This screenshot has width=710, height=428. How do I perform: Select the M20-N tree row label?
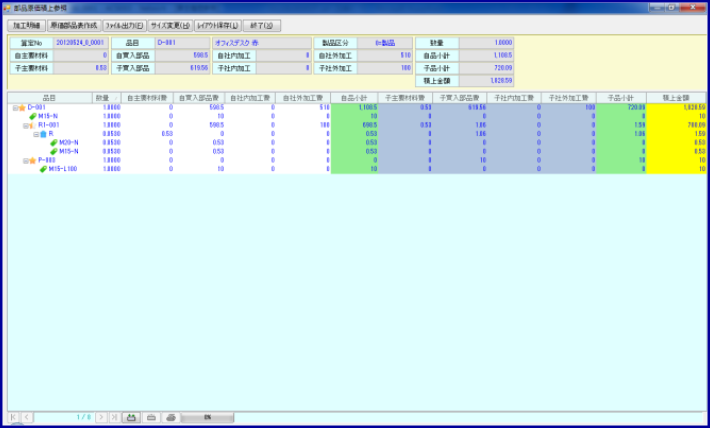point(69,143)
